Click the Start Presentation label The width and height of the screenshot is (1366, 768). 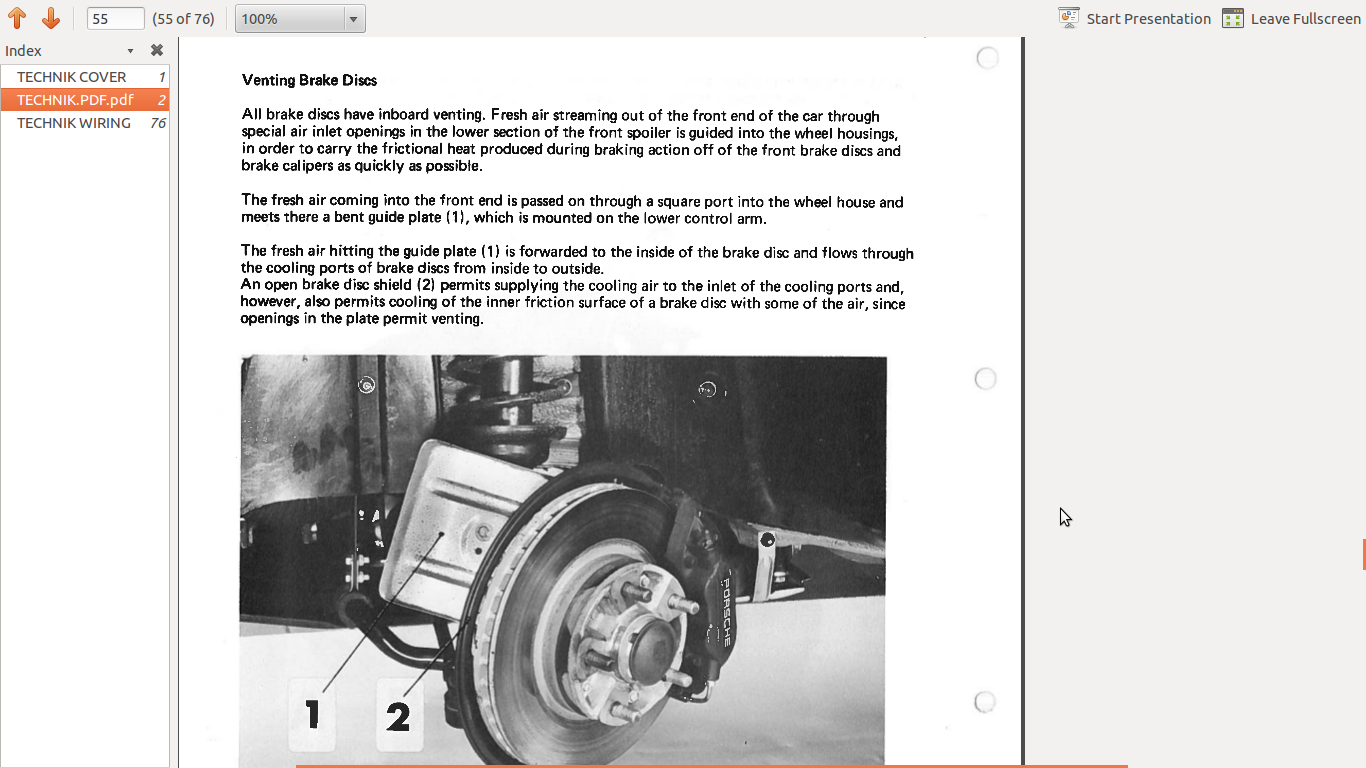coord(1148,18)
